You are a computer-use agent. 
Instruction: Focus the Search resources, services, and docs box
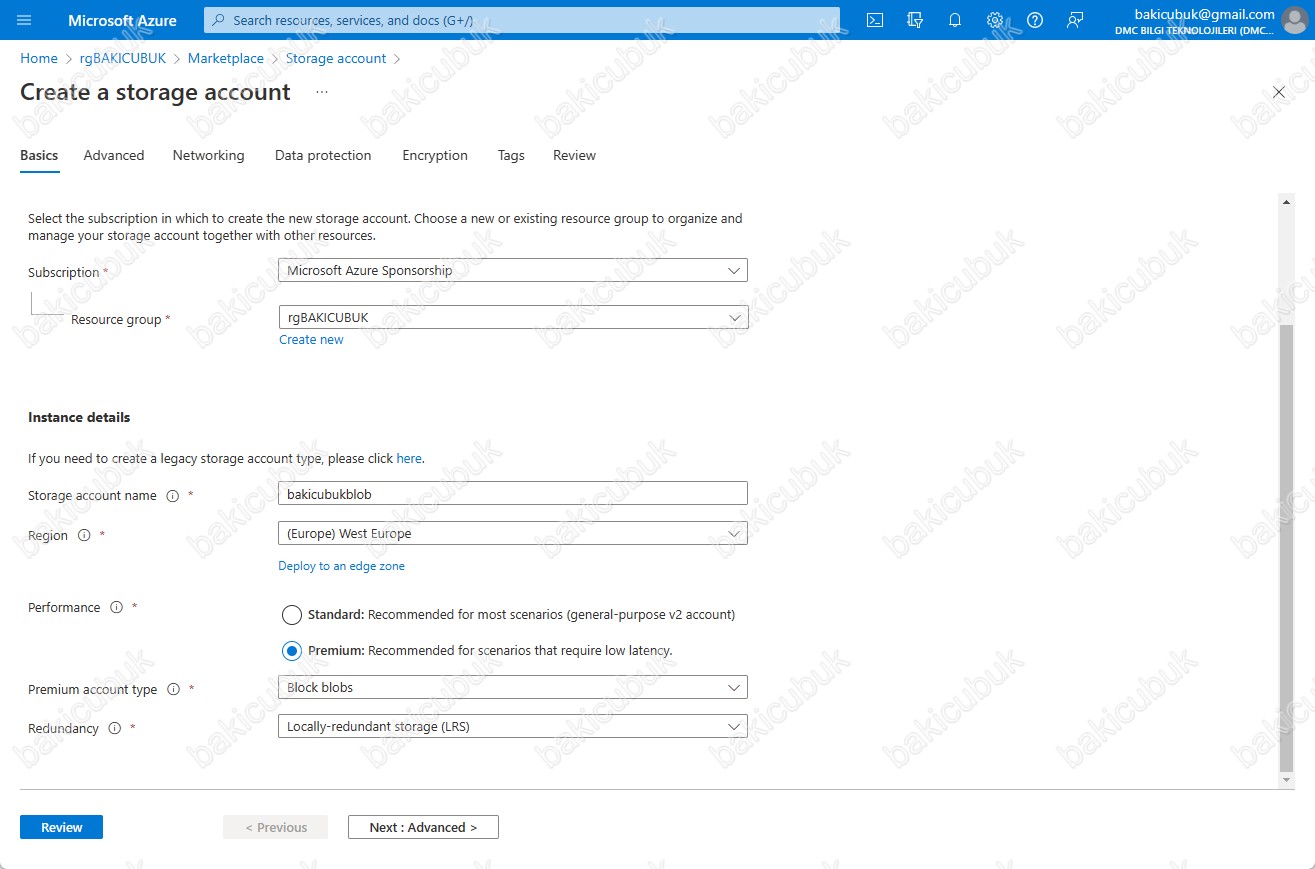tap(522, 20)
